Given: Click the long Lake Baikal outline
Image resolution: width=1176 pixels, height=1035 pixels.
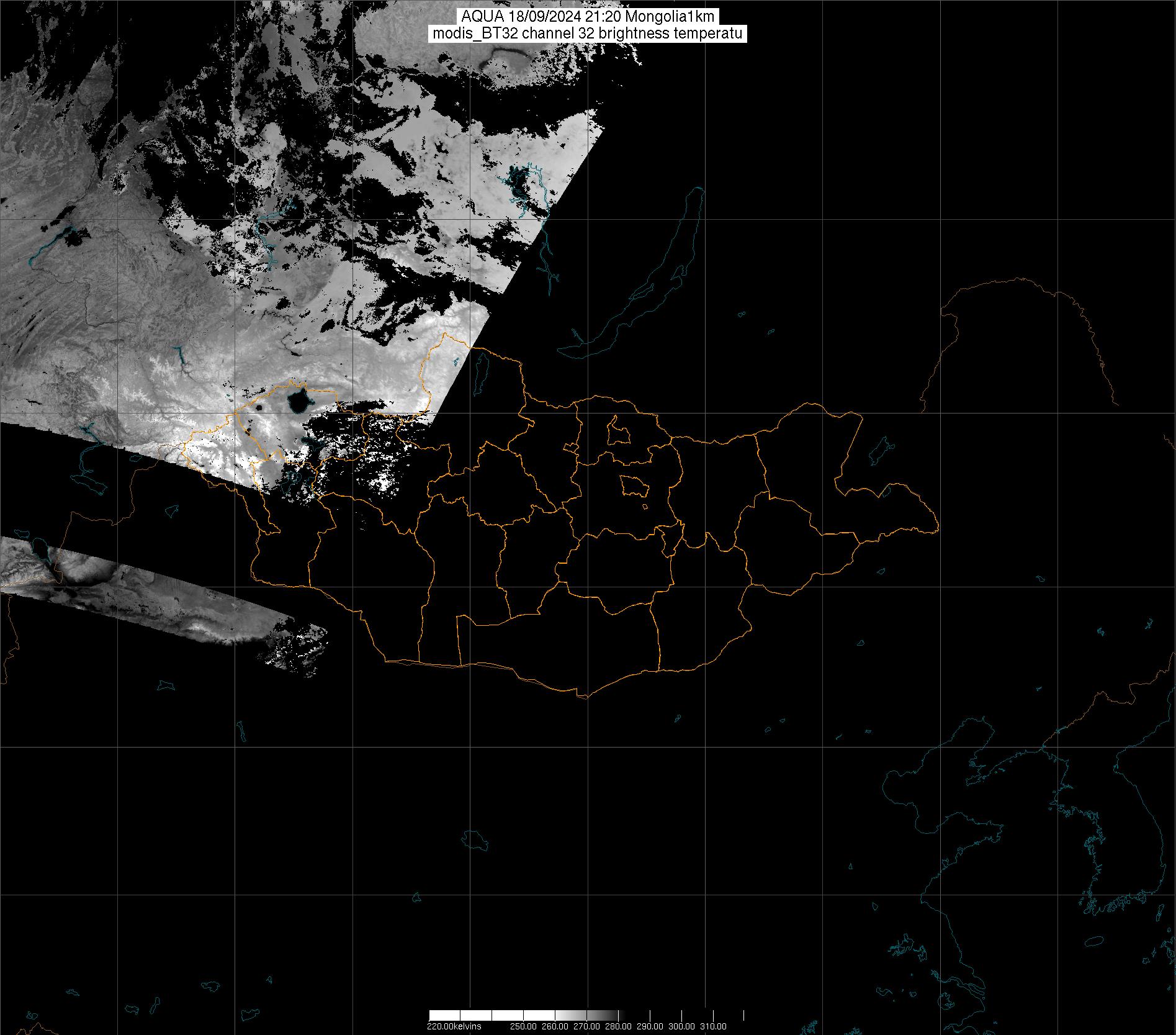Looking at the screenshot, I should point(652,286).
